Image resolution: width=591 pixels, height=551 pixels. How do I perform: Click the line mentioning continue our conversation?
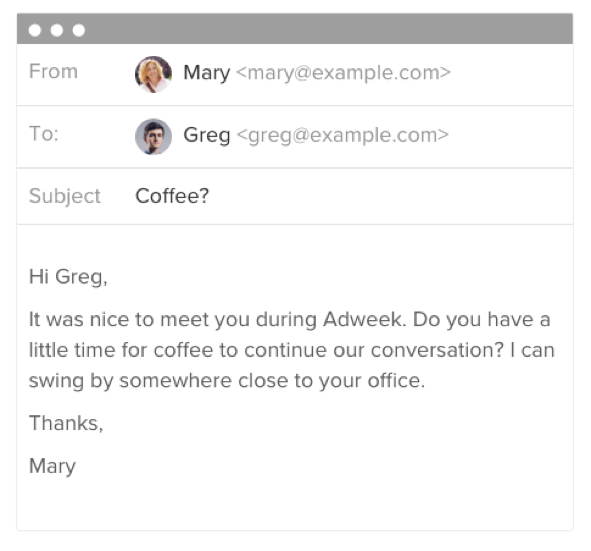(x=292, y=350)
